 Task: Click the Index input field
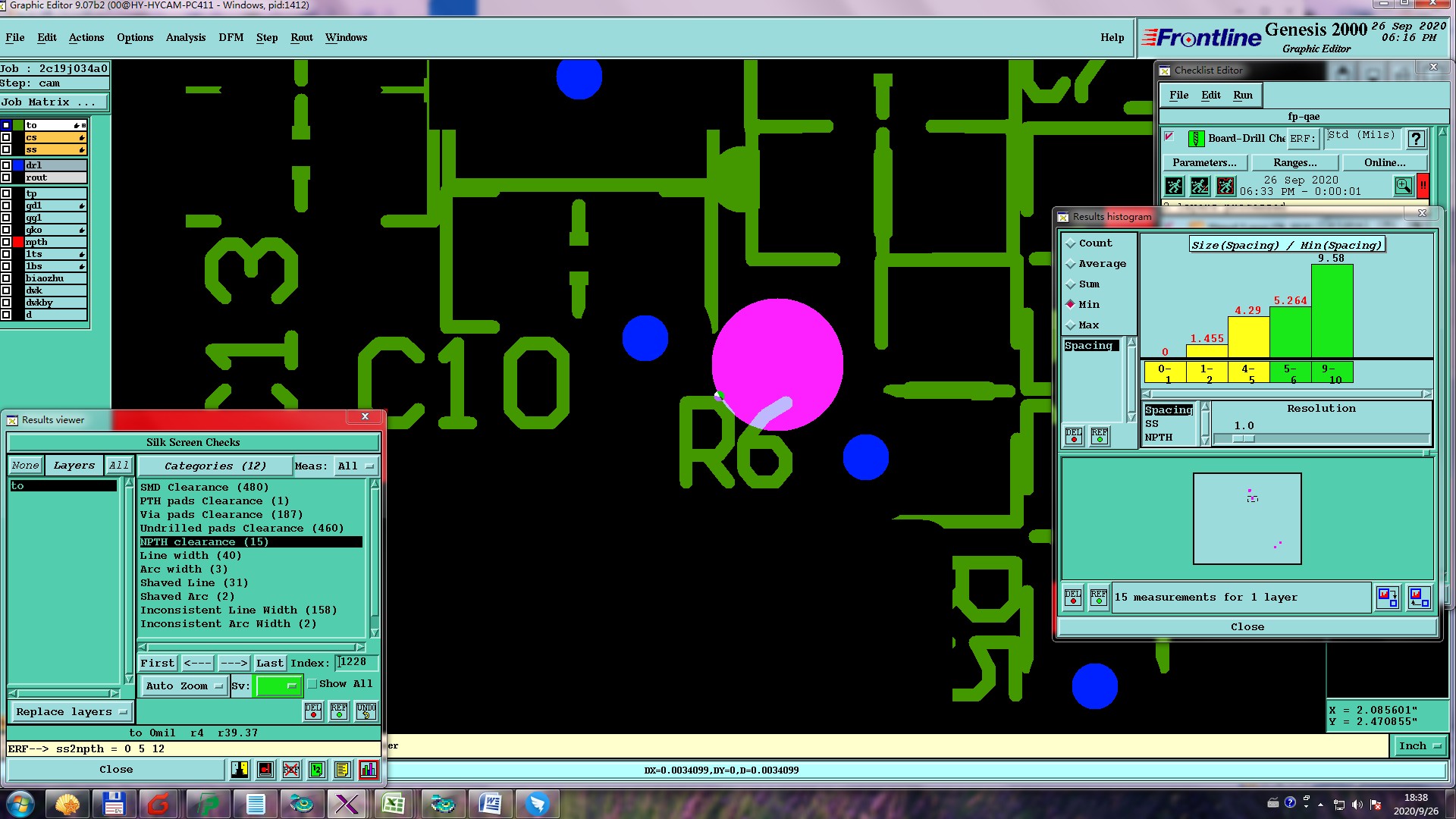[356, 662]
